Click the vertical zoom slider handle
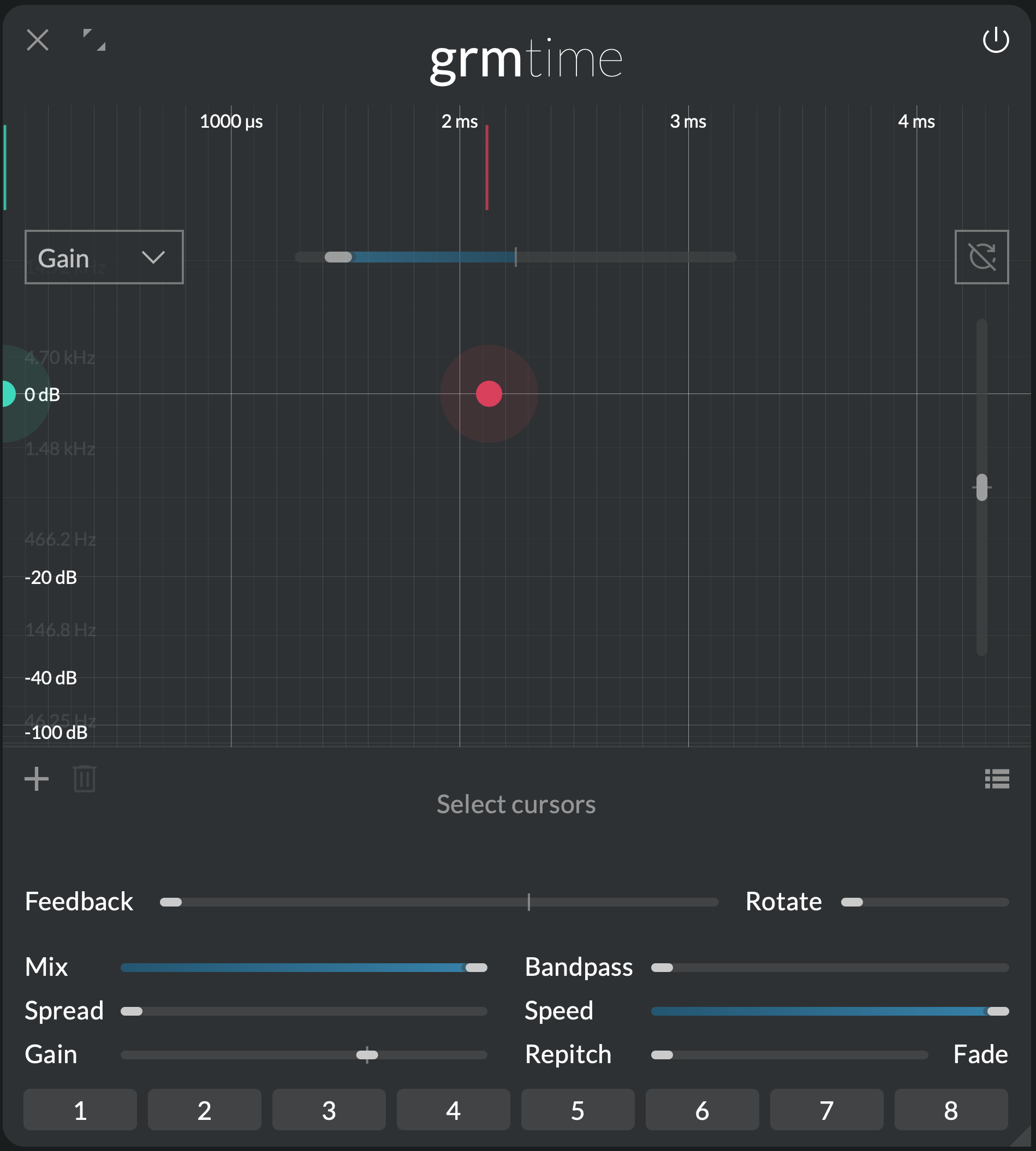Screen dimensions: 1036x1151 [x=981, y=487]
